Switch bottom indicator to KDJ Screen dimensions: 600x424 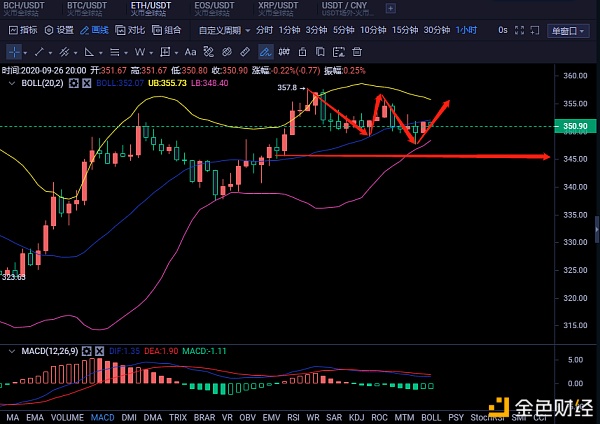[356, 417]
